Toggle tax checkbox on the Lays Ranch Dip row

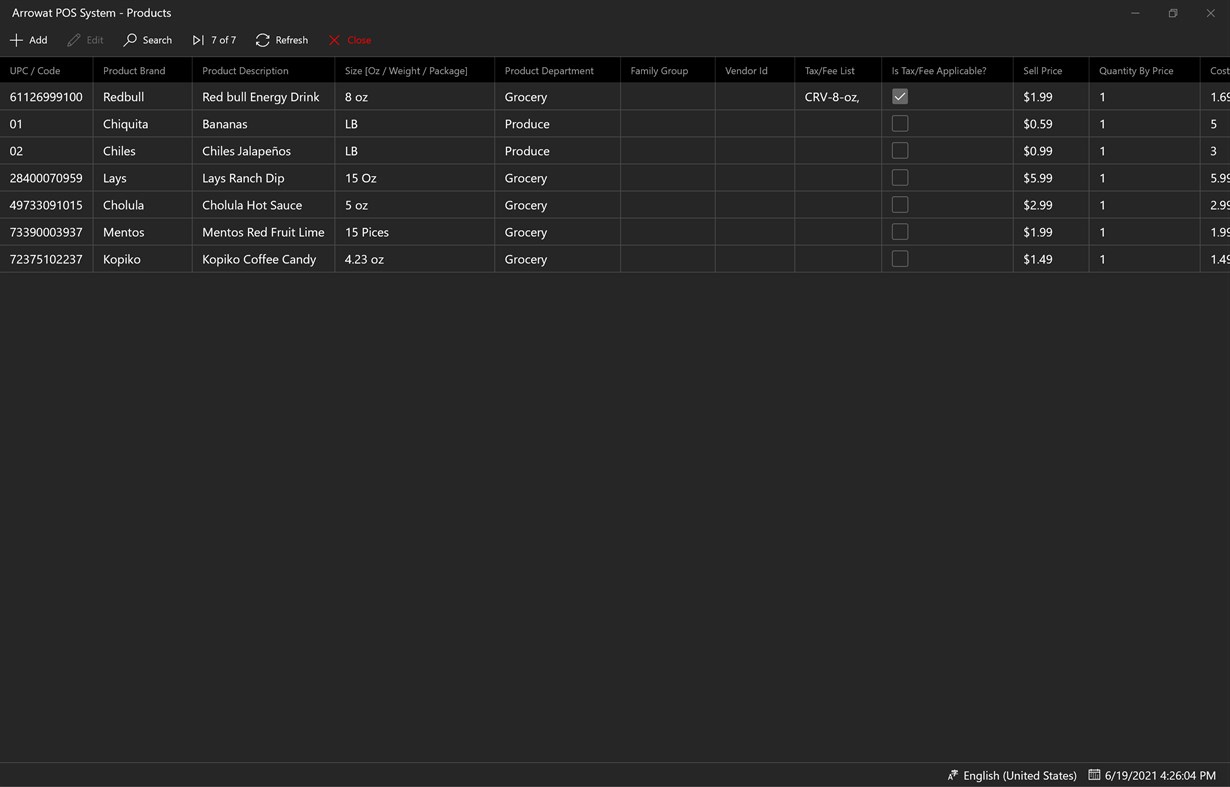click(x=899, y=177)
